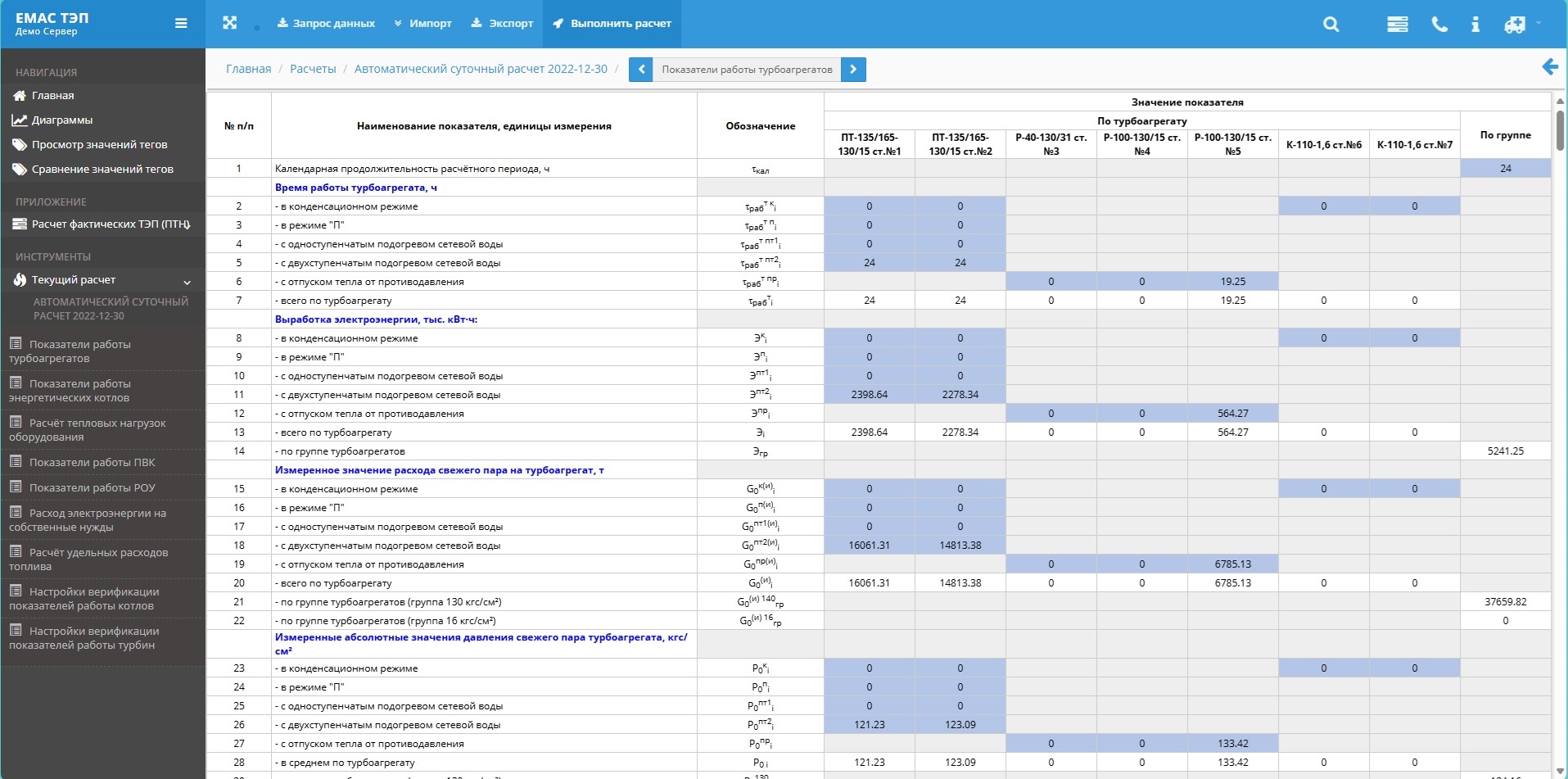Click the ambulance support icon
Image resolution: width=1568 pixels, height=779 pixels.
point(1515,25)
